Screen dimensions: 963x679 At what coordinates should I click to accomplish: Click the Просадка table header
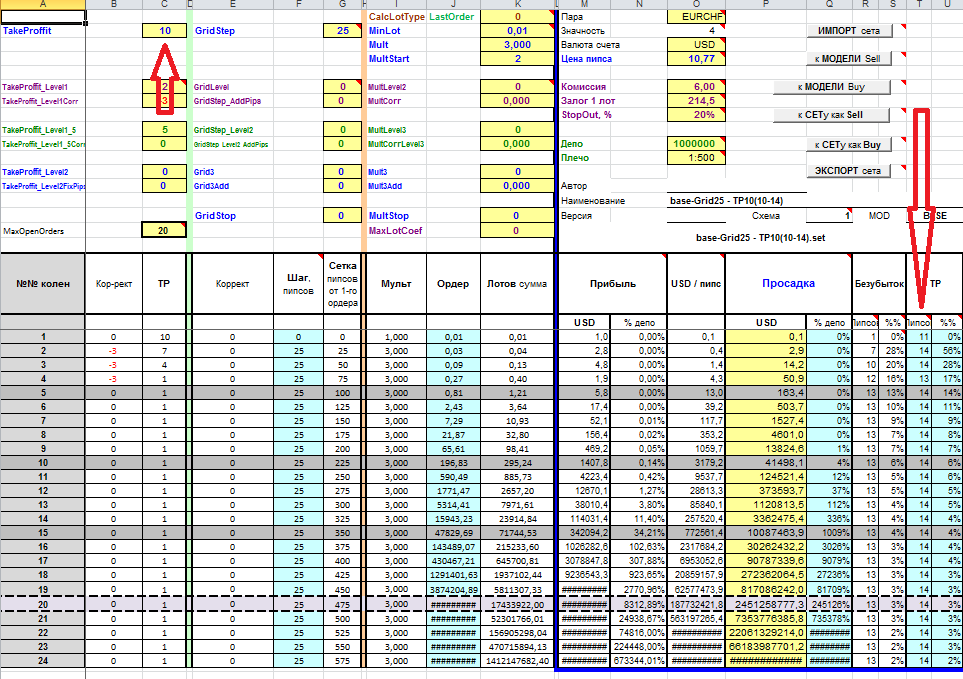point(789,284)
